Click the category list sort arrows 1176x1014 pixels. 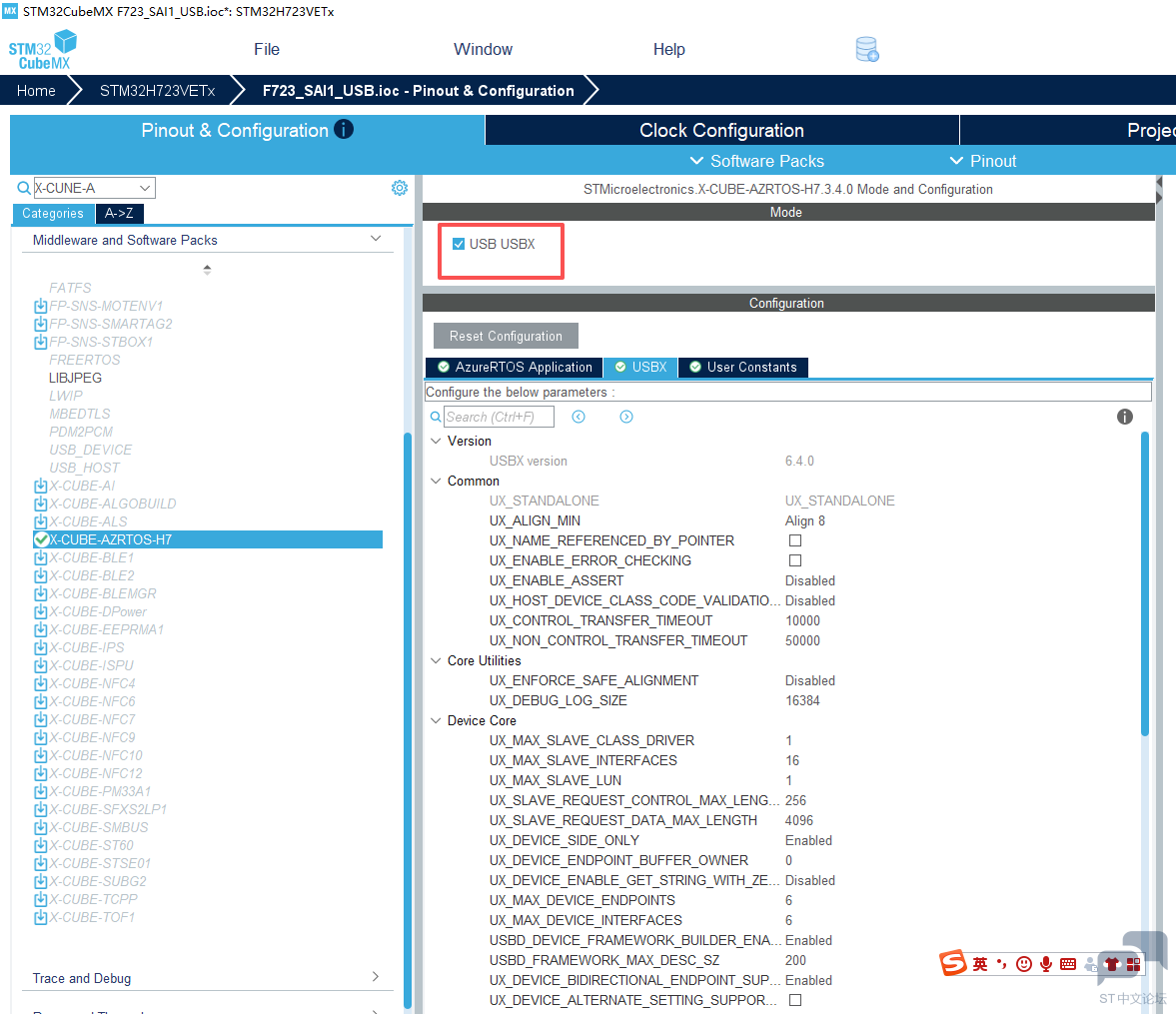pos(207,270)
